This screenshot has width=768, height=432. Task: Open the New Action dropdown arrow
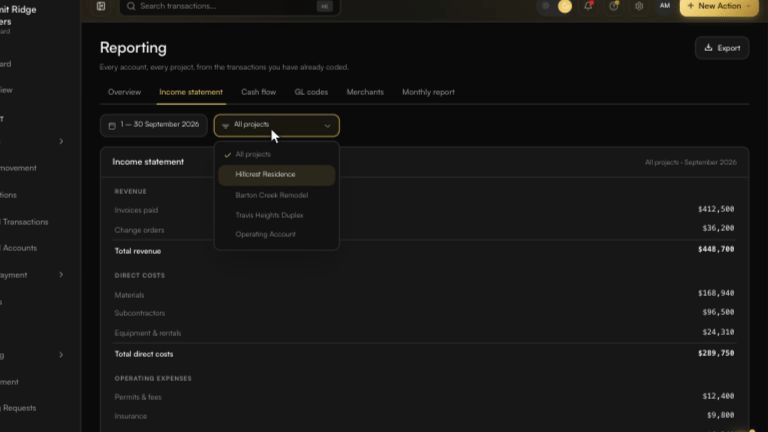pos(748,6)
